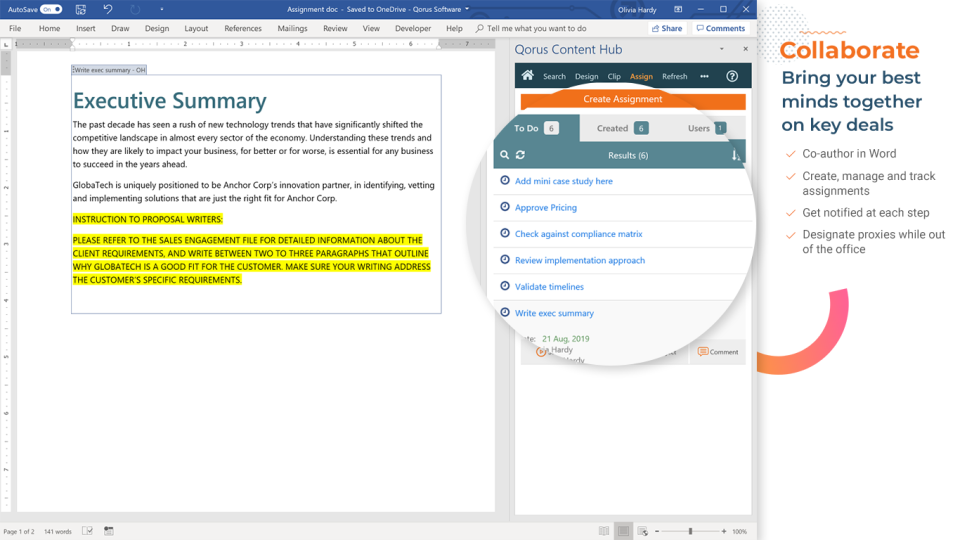Open the Validate timelines assignment
Screen dimensions: 960x540
coord(549,287)
